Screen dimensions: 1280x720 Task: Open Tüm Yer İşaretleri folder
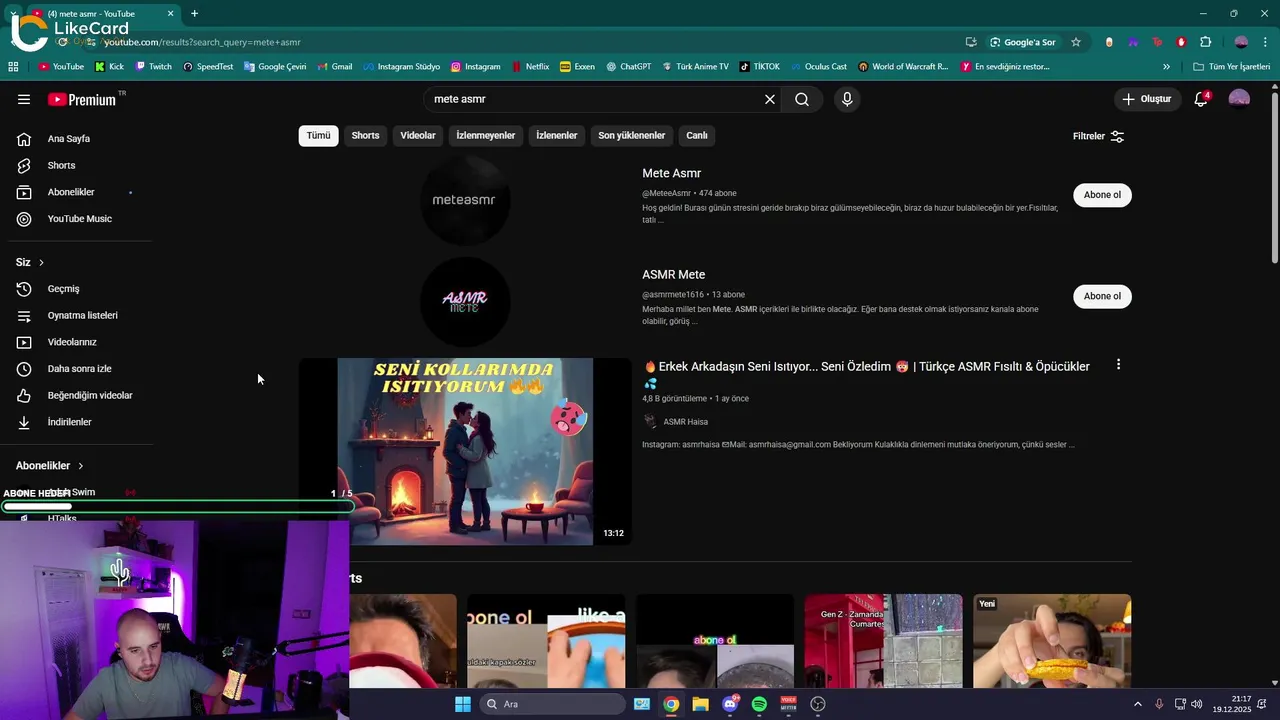(x=1232, y=67)
